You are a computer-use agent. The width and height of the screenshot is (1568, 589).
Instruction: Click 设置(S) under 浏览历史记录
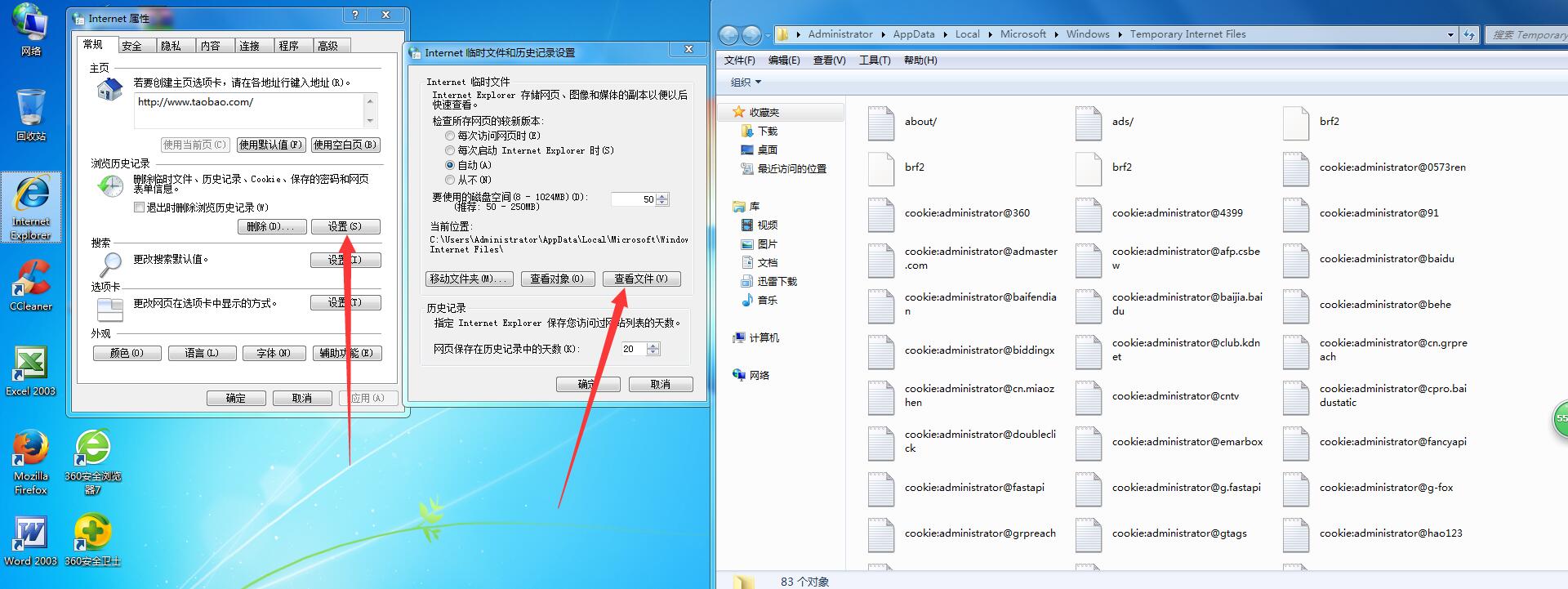click(345, 226)
